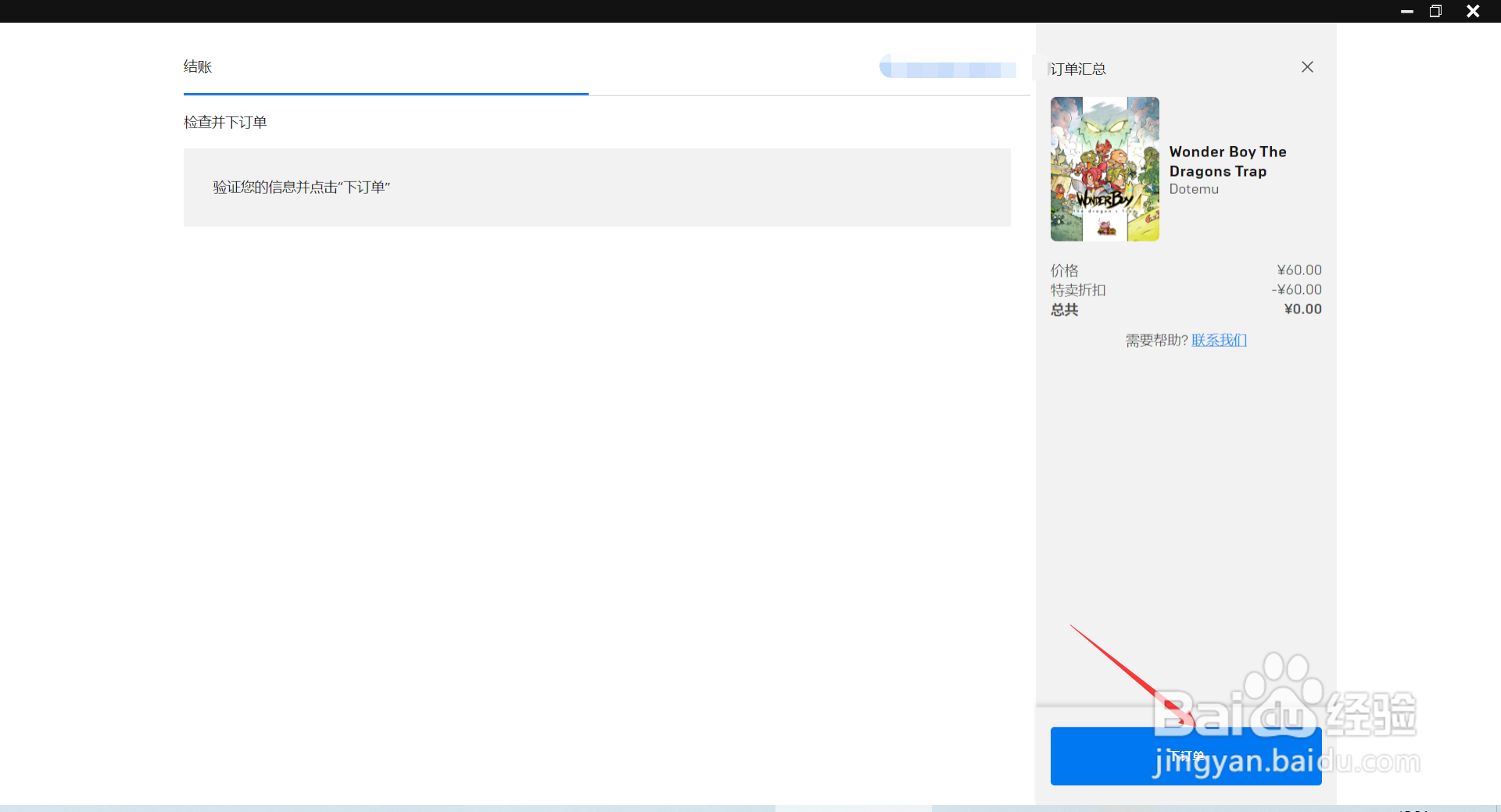The height and width of the screenshot is (812, 1501).
Task: Minimize the checkout window
Action: coord(1406,11)
